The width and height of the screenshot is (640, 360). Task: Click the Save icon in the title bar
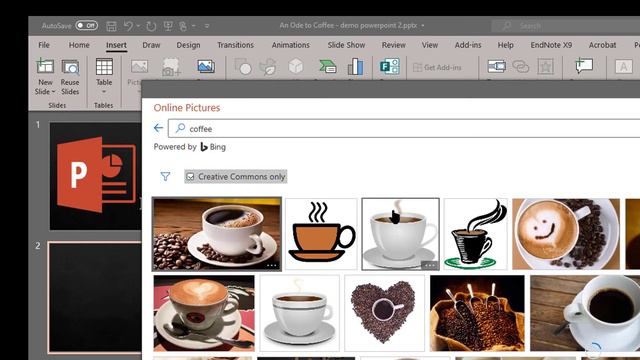(111, 26)
